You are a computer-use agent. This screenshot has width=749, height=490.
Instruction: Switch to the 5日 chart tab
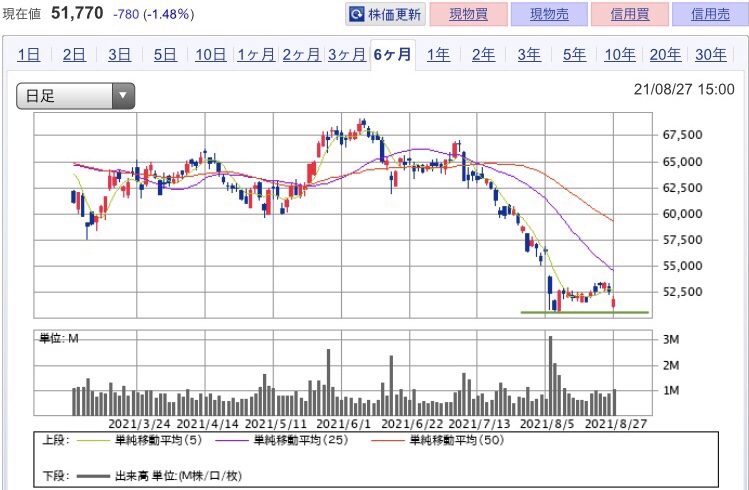165,55
